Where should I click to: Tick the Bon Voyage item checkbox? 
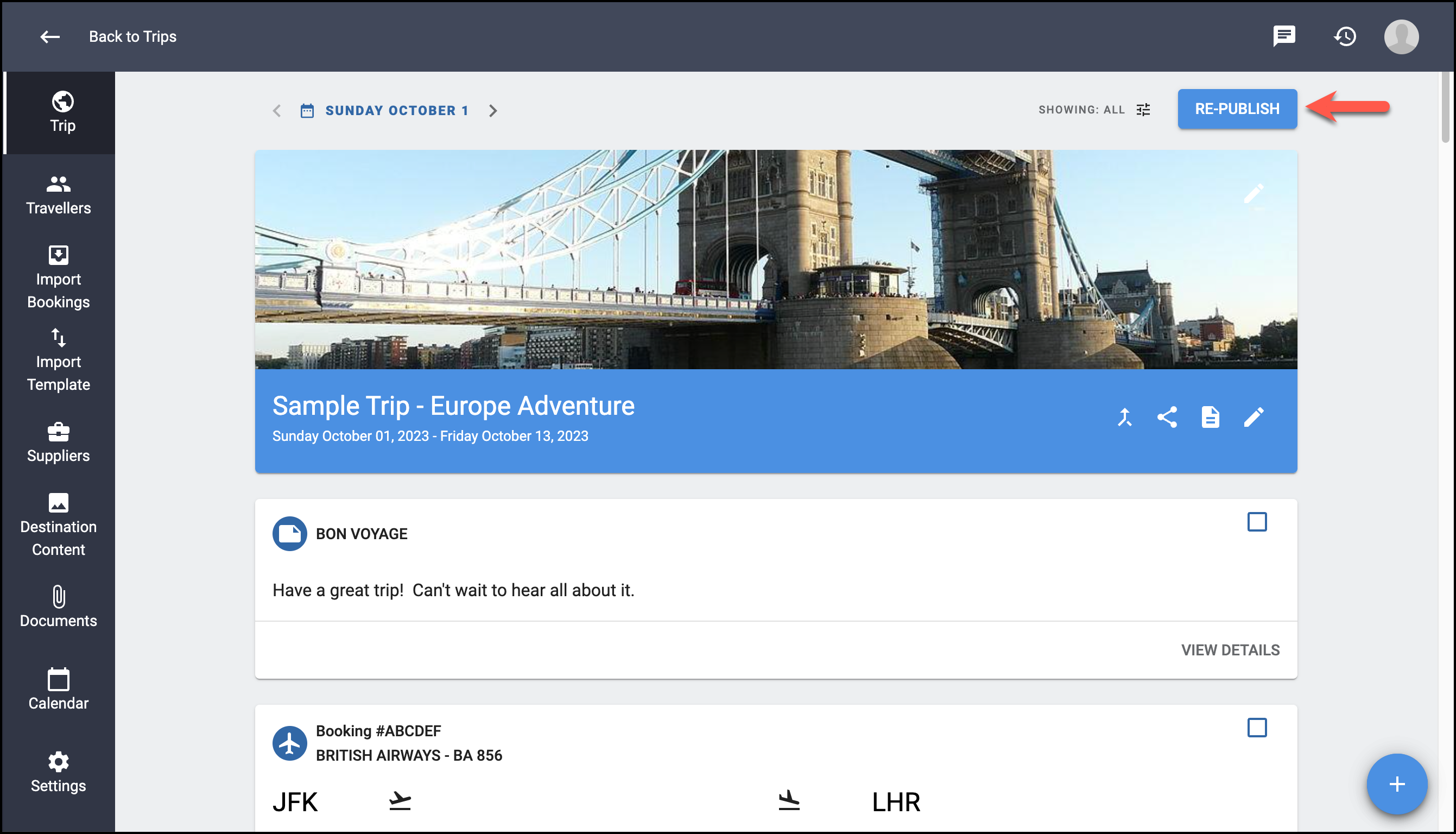1257,522
